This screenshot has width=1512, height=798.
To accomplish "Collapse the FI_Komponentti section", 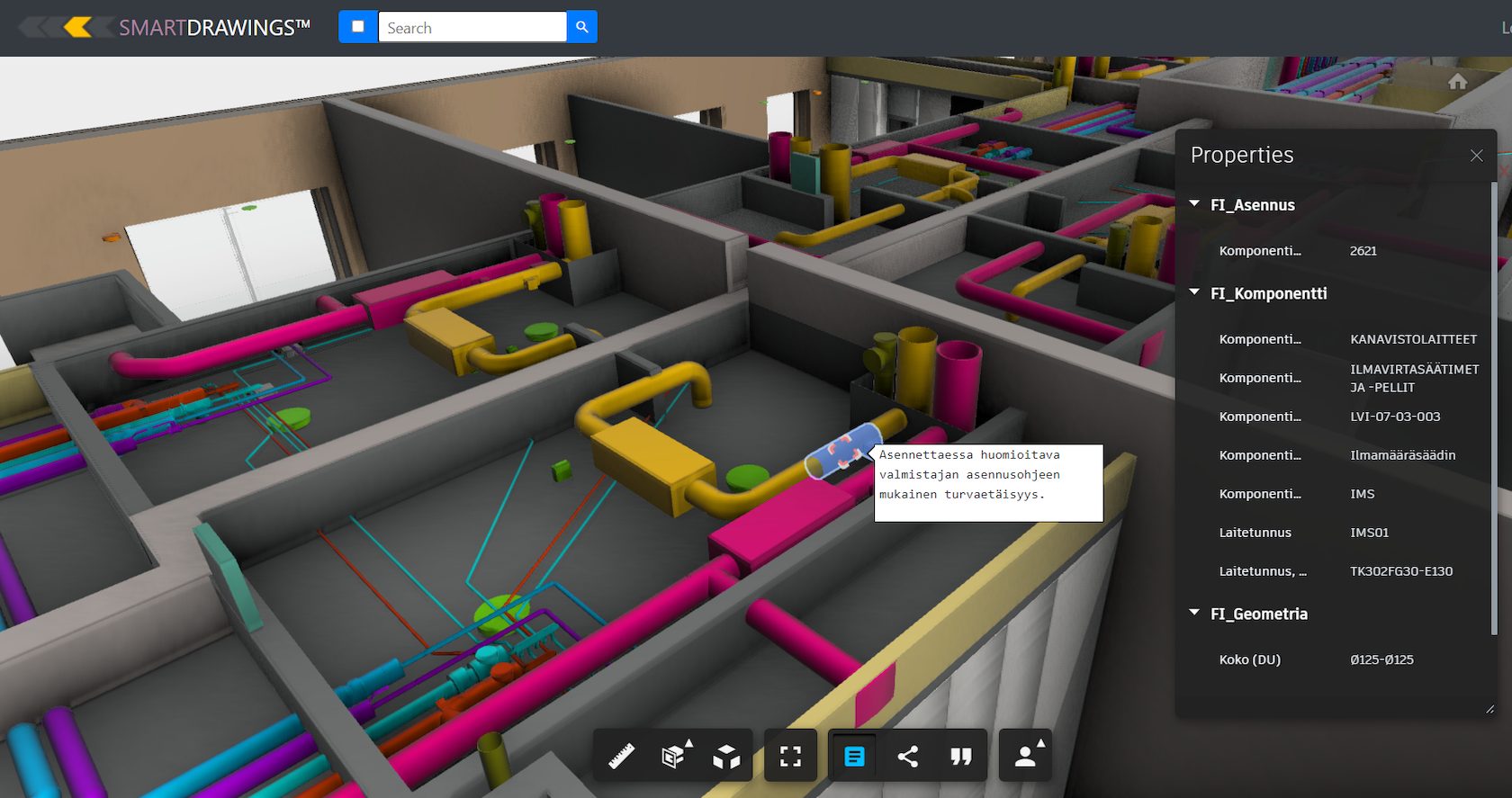I will coord(1194,292).
